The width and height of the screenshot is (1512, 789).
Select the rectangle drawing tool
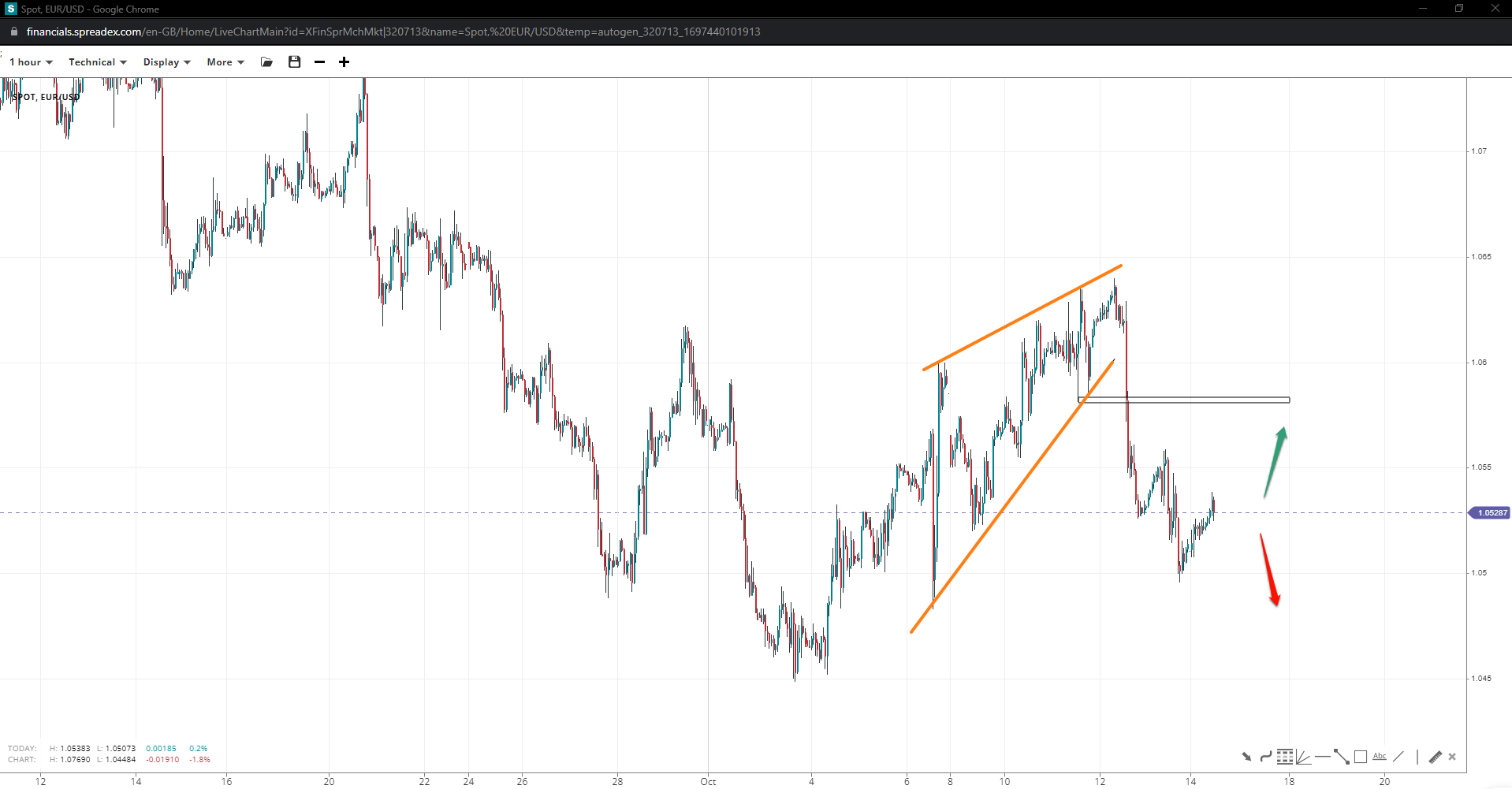pos(1361,757)
